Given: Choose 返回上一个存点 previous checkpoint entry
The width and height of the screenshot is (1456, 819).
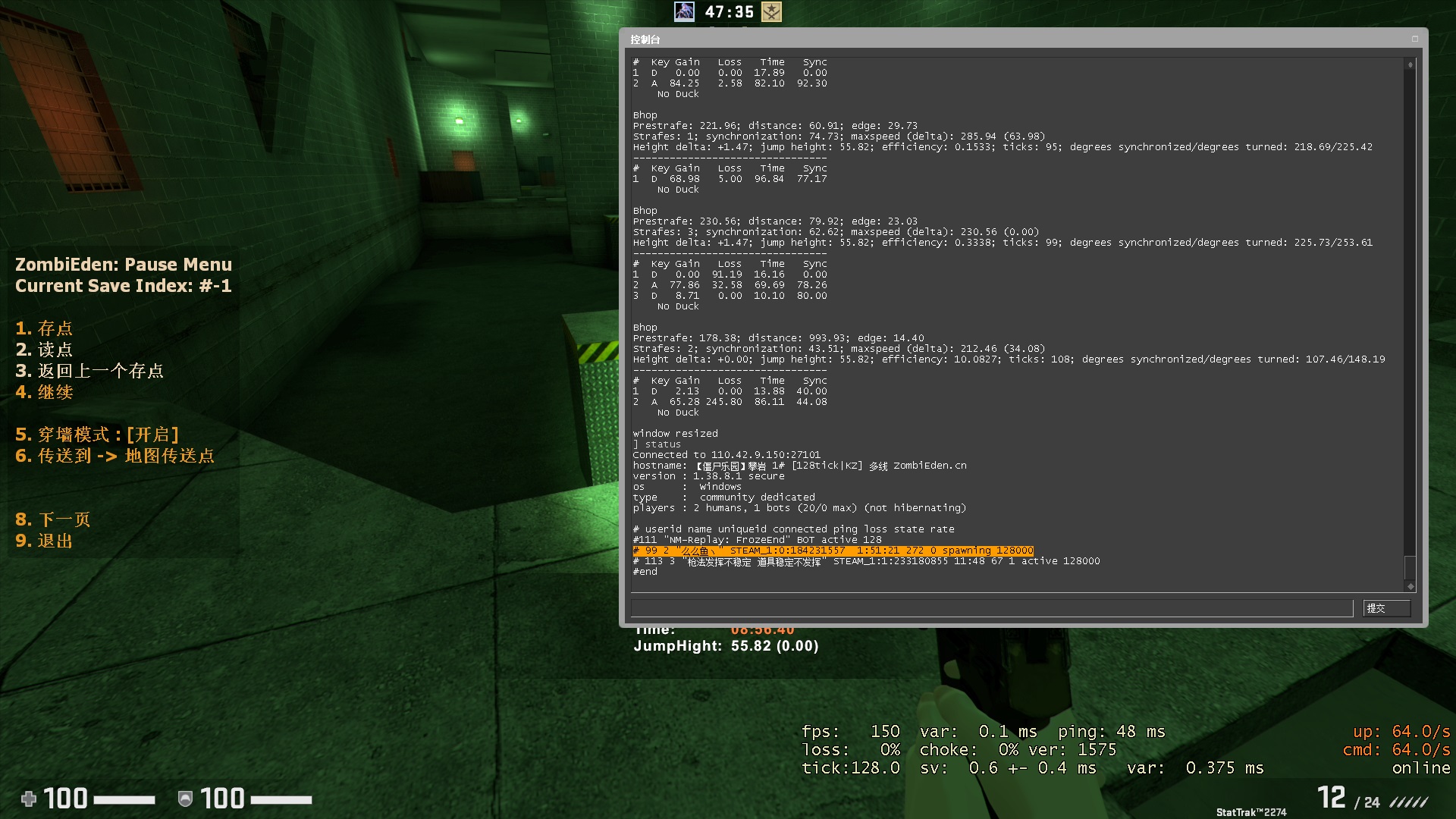Looking at the screenshot, I should click(x=89, y=371).
